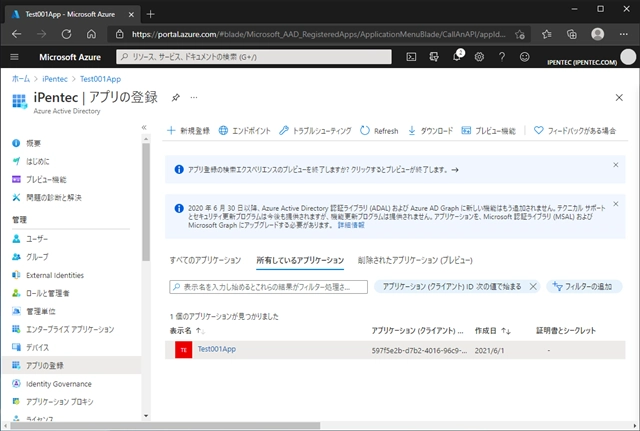This screenshot has width=640, height=431.
Task: Open browser favorites list
Action: [x=547, y=35]
